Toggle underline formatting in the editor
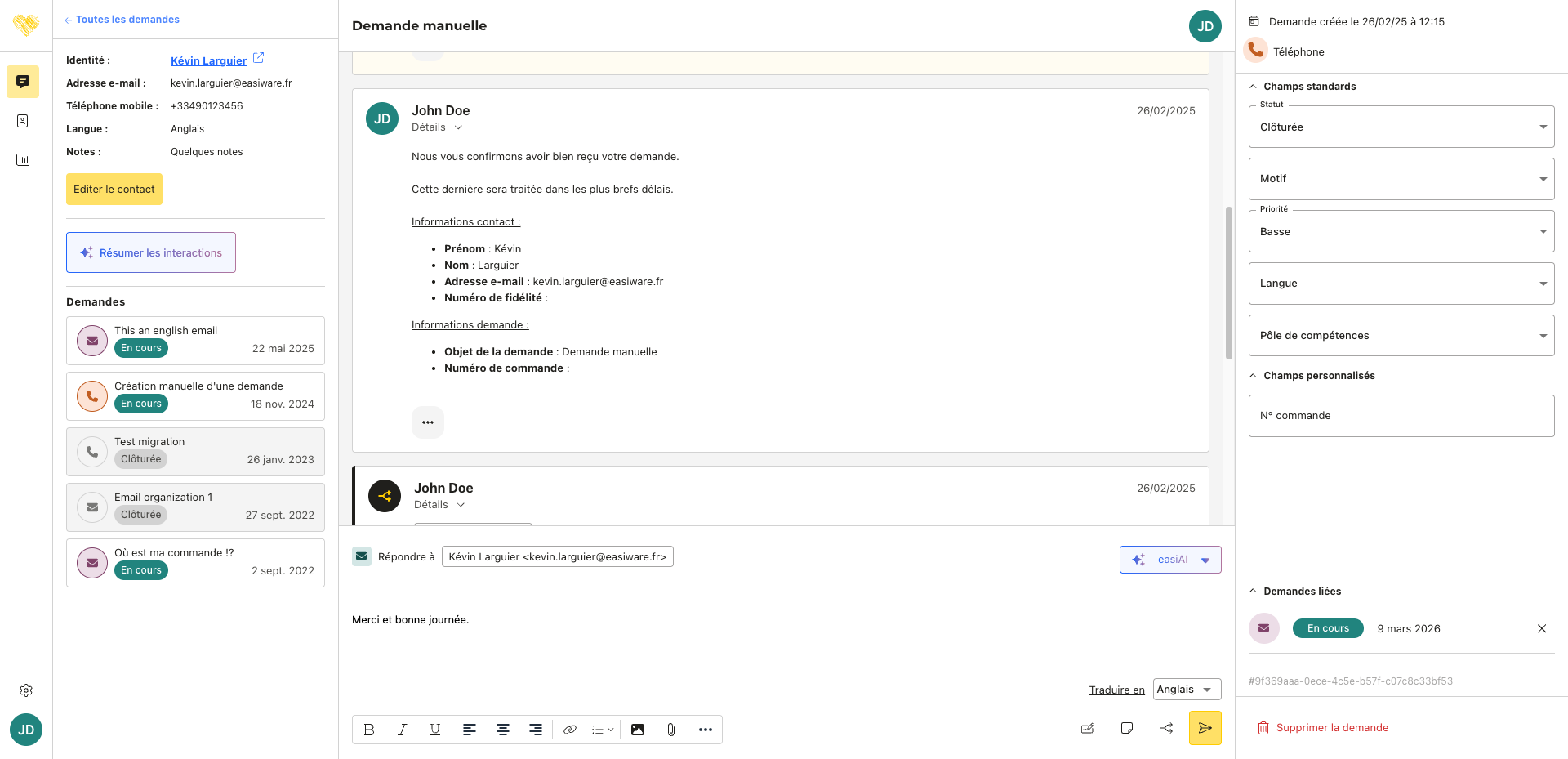Screen dimensions: 1568x759 click(x=434, y=730)
